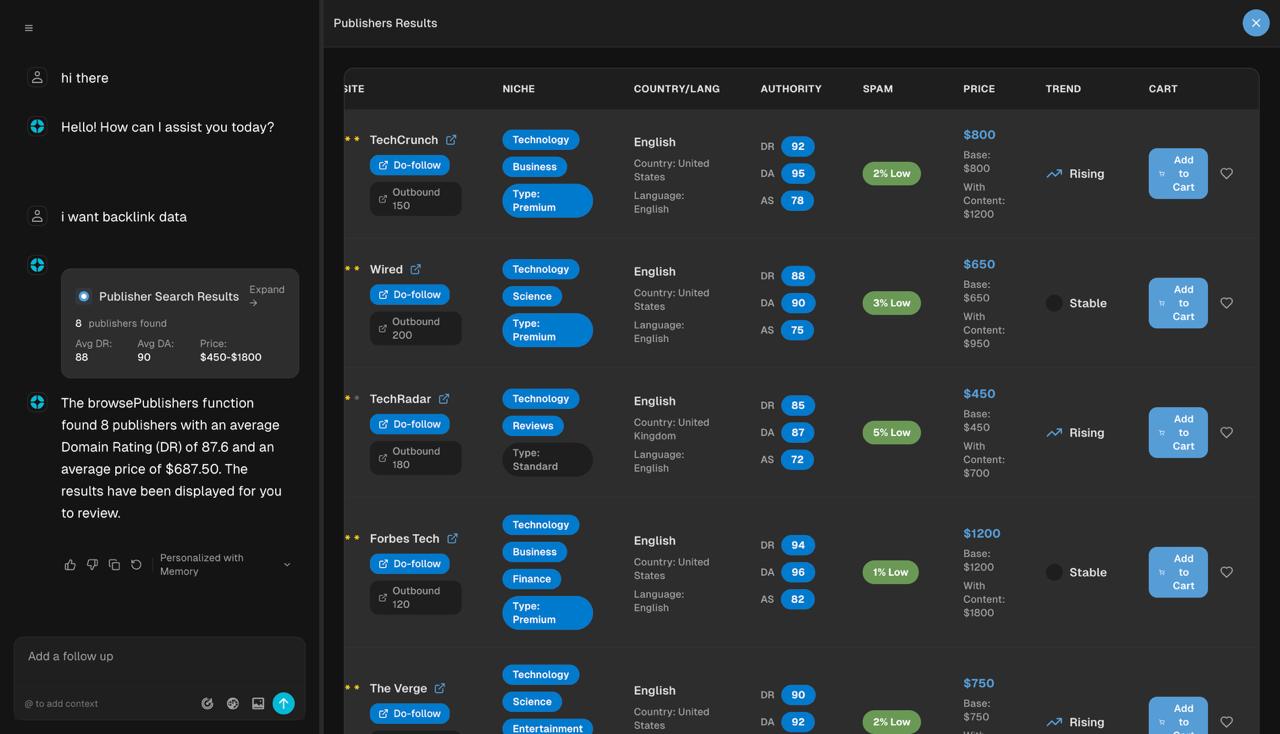
Task: Toggle the heart for TechRadar
Action: [1226, 432]
